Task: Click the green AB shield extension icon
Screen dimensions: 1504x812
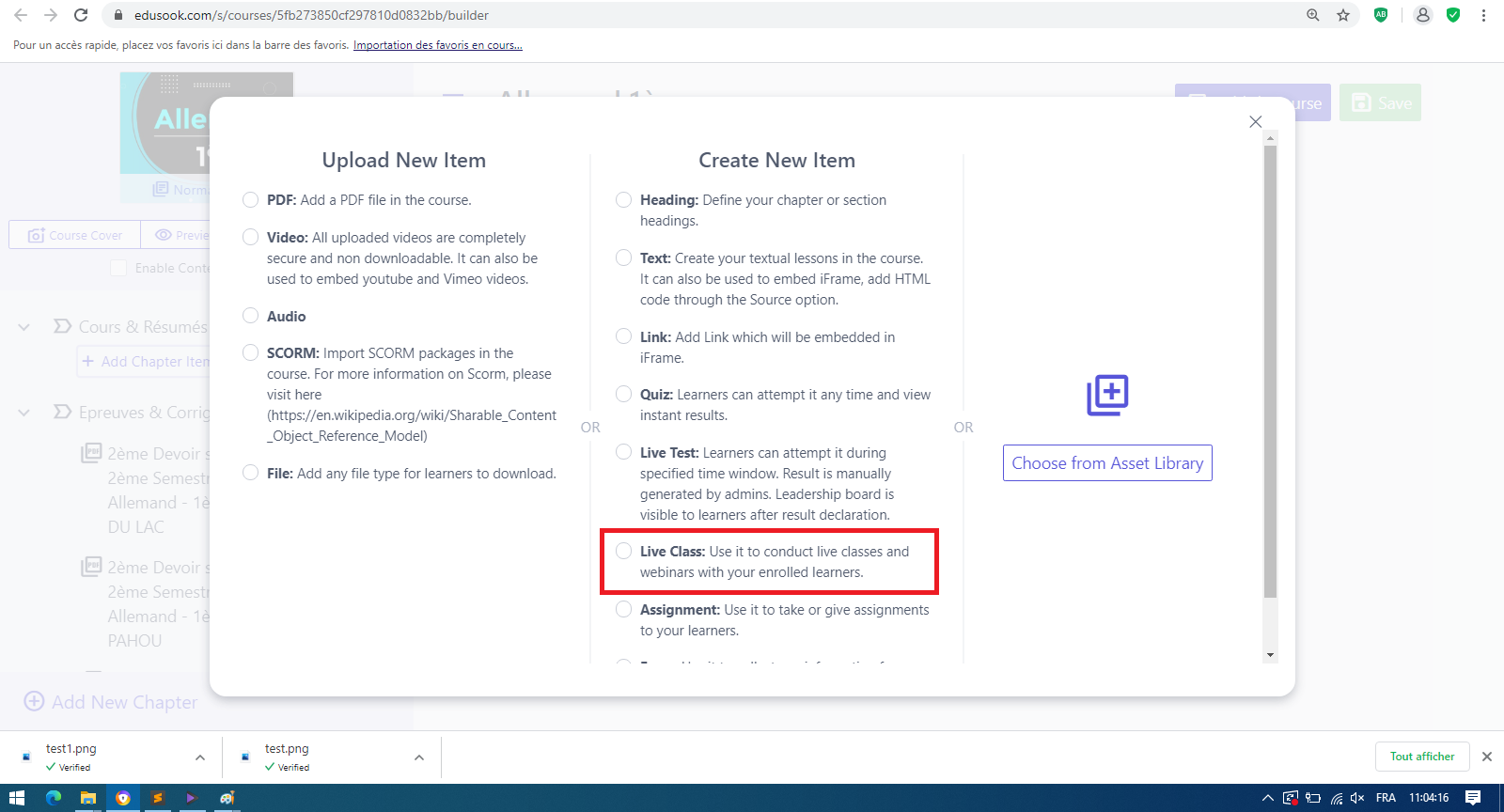Action: (1381, 15)
